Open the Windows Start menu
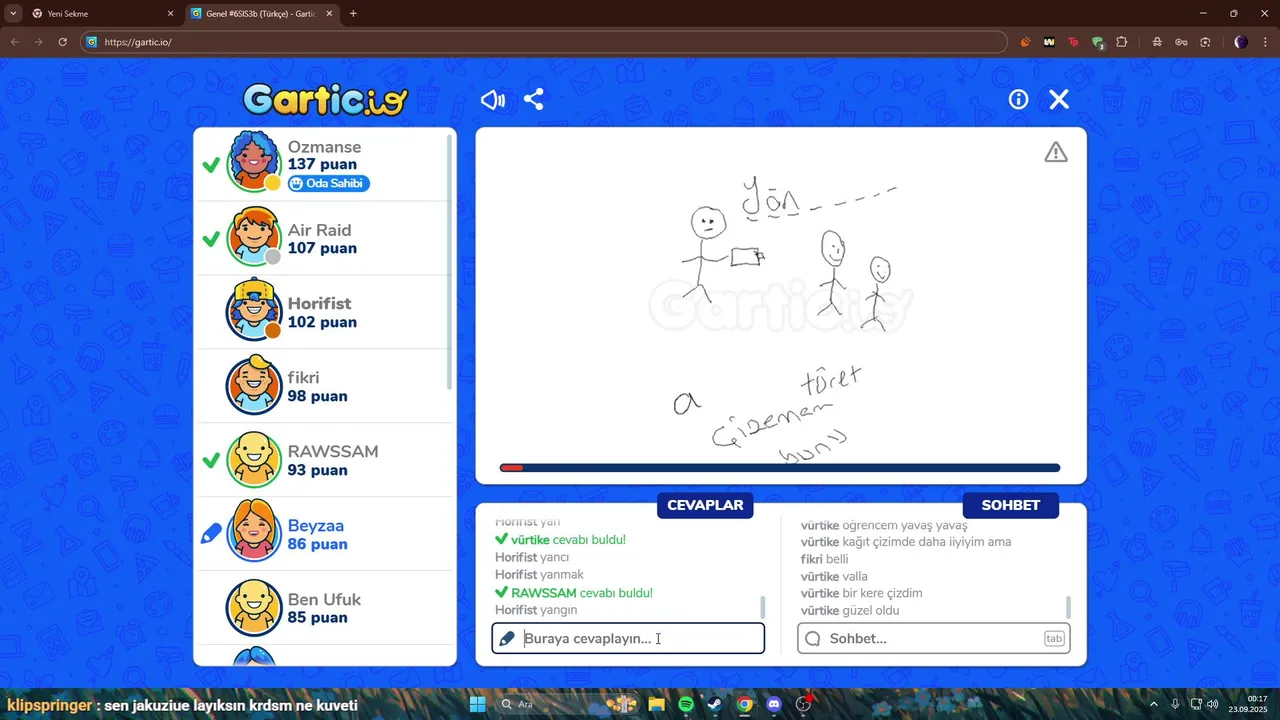The image size is (1280, 720). tap(477, 704)
